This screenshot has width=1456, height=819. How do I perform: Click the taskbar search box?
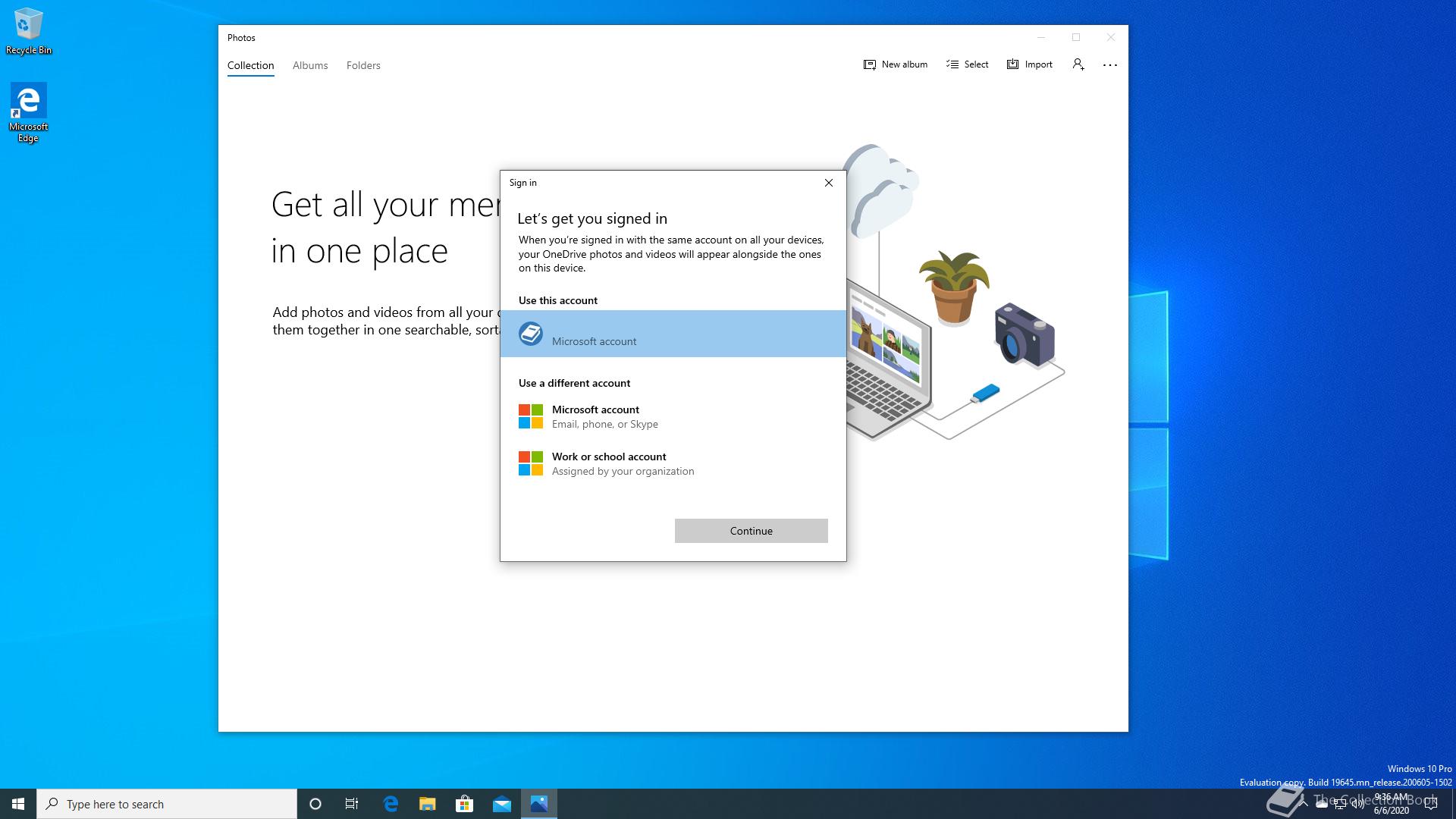(167, 804)
